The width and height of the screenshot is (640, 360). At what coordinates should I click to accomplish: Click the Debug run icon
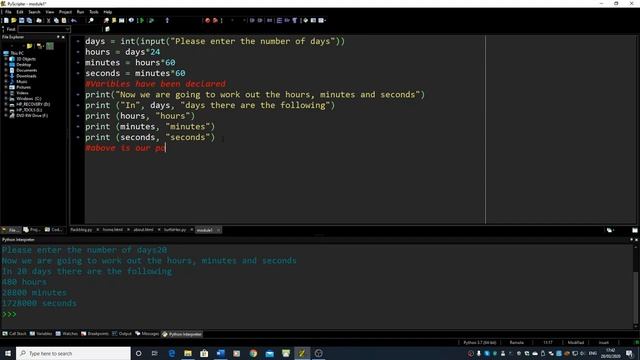click(151, 20)
